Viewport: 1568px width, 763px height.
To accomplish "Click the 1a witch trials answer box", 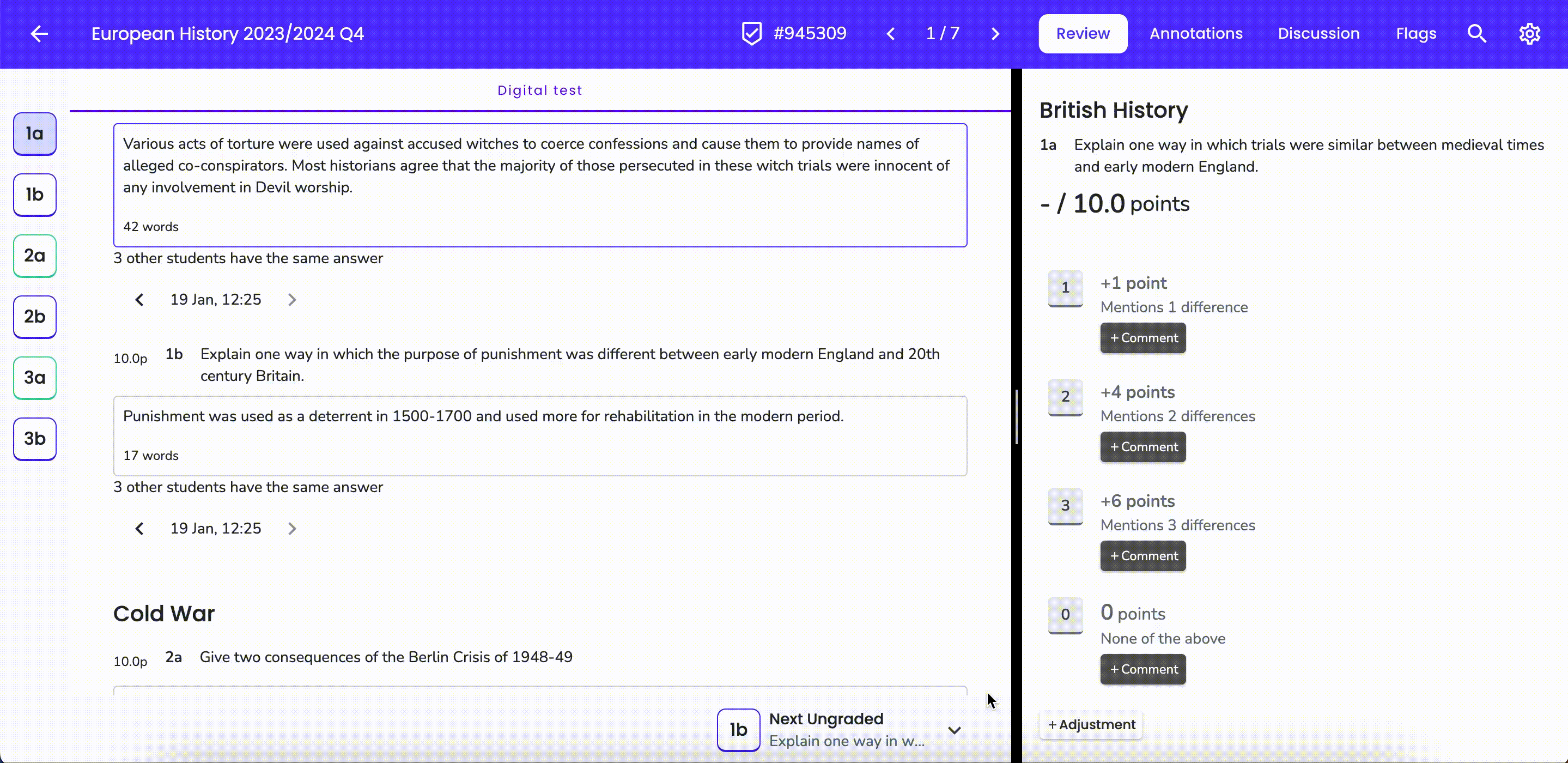I will pyautogui.click(x=540, y=185).
